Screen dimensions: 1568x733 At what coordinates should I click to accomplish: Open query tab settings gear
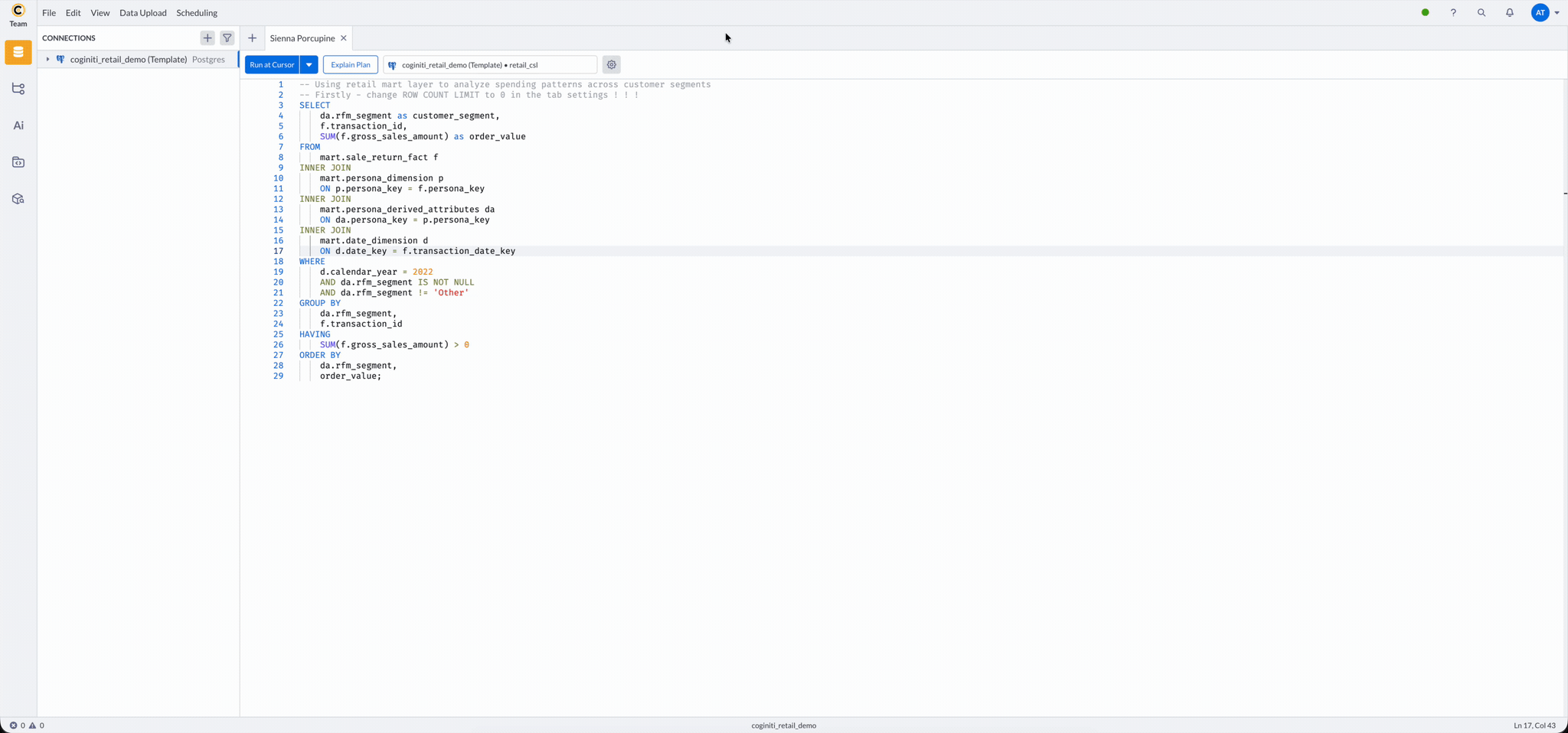[611, 65]
